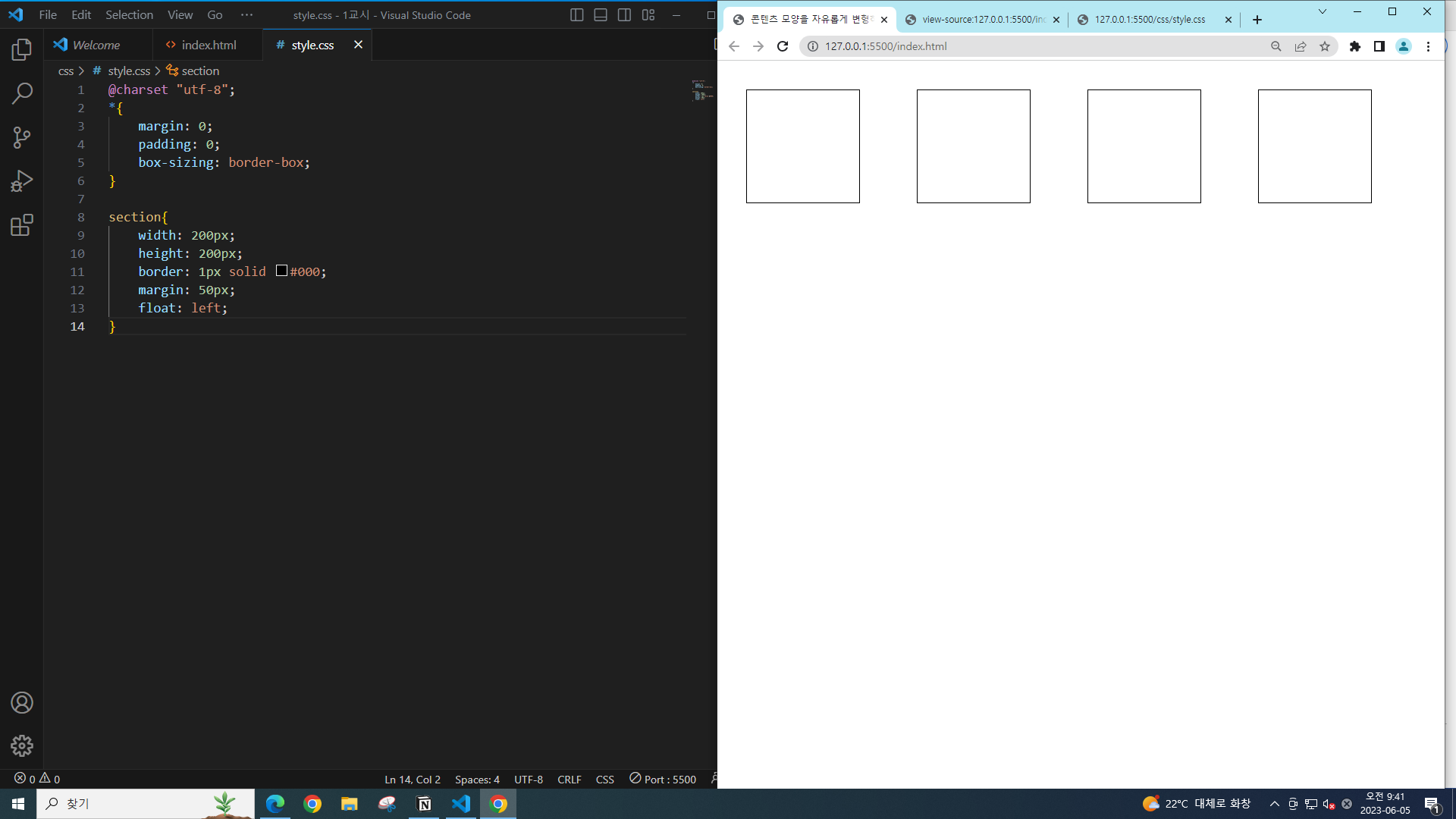Toggle the secondary sidebar layout button

(624, 15)
